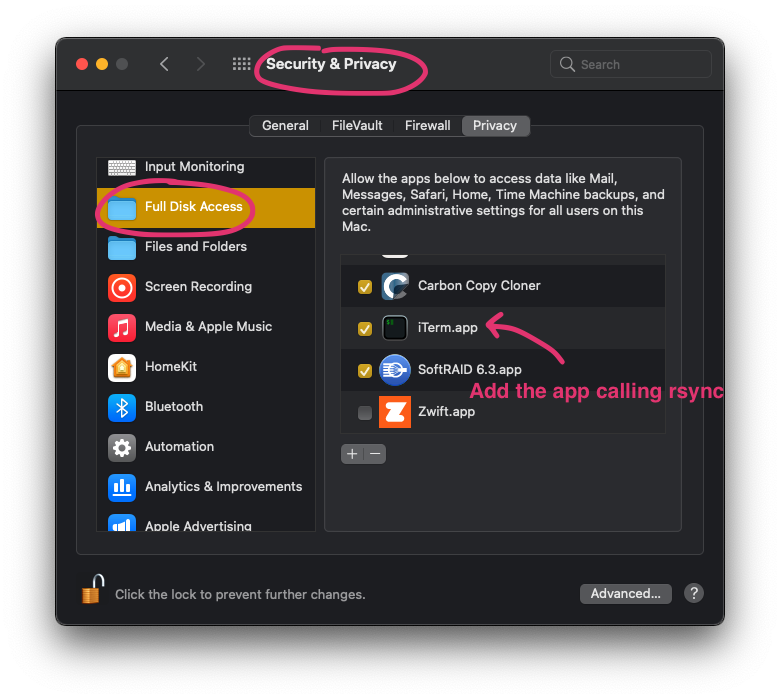Click the Analytics & Improvements chart icon
This screenshot has height=699, width=780.
(122, 488)
